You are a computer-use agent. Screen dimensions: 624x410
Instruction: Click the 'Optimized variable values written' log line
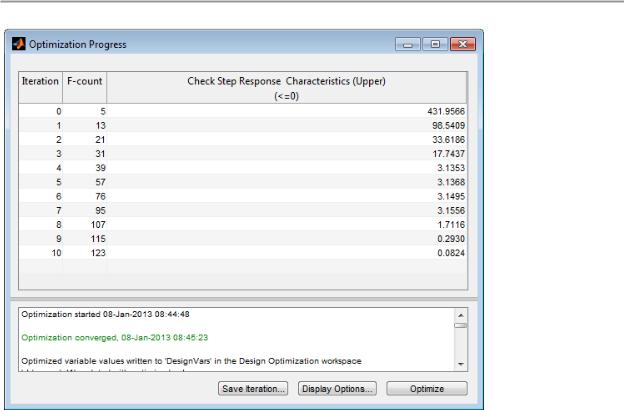191,361
